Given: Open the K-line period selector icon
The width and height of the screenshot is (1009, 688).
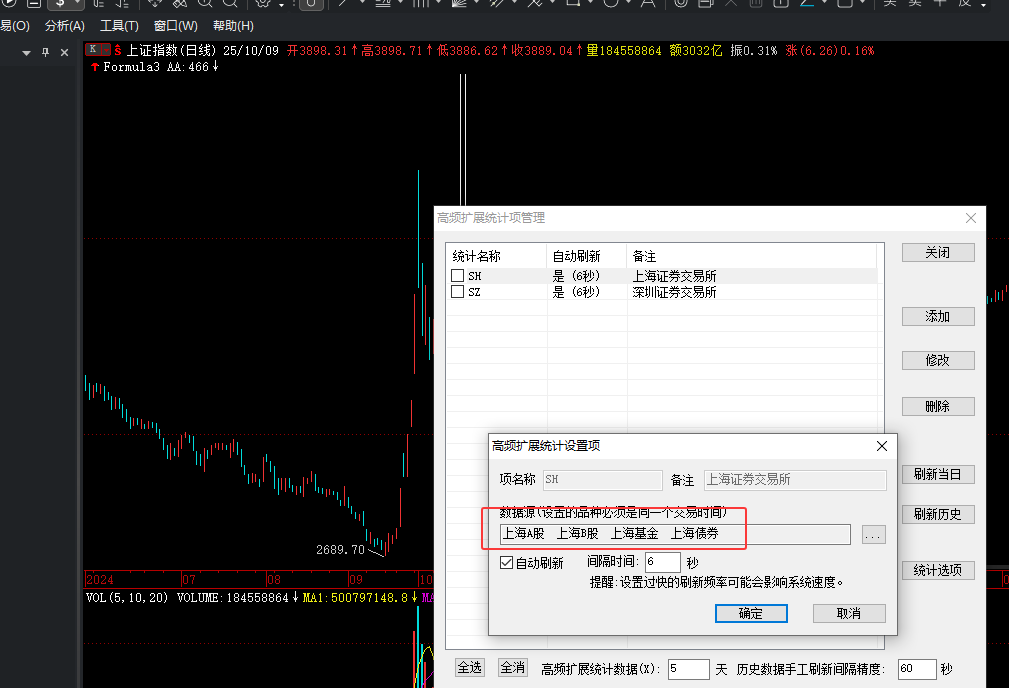Looking at the screenshot, I should tap(98, 50).
